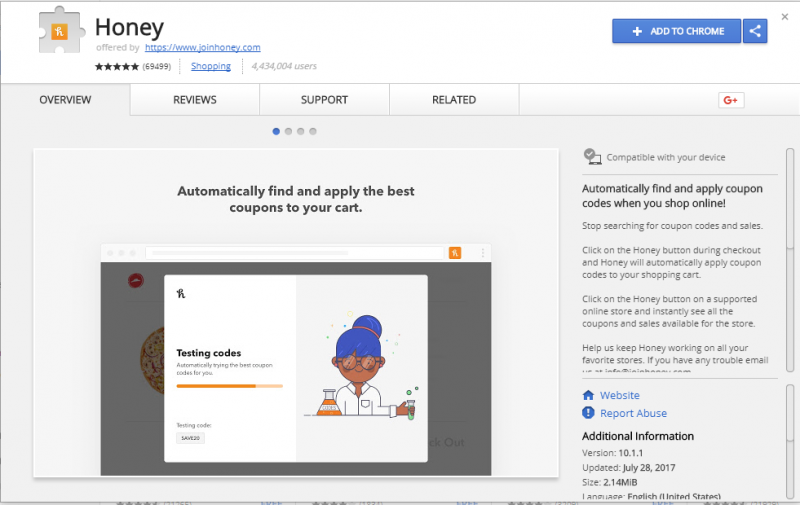This screenshot has width=800, height=505.
Task: Switch to the Overview tab
Action: coord(65,100)
